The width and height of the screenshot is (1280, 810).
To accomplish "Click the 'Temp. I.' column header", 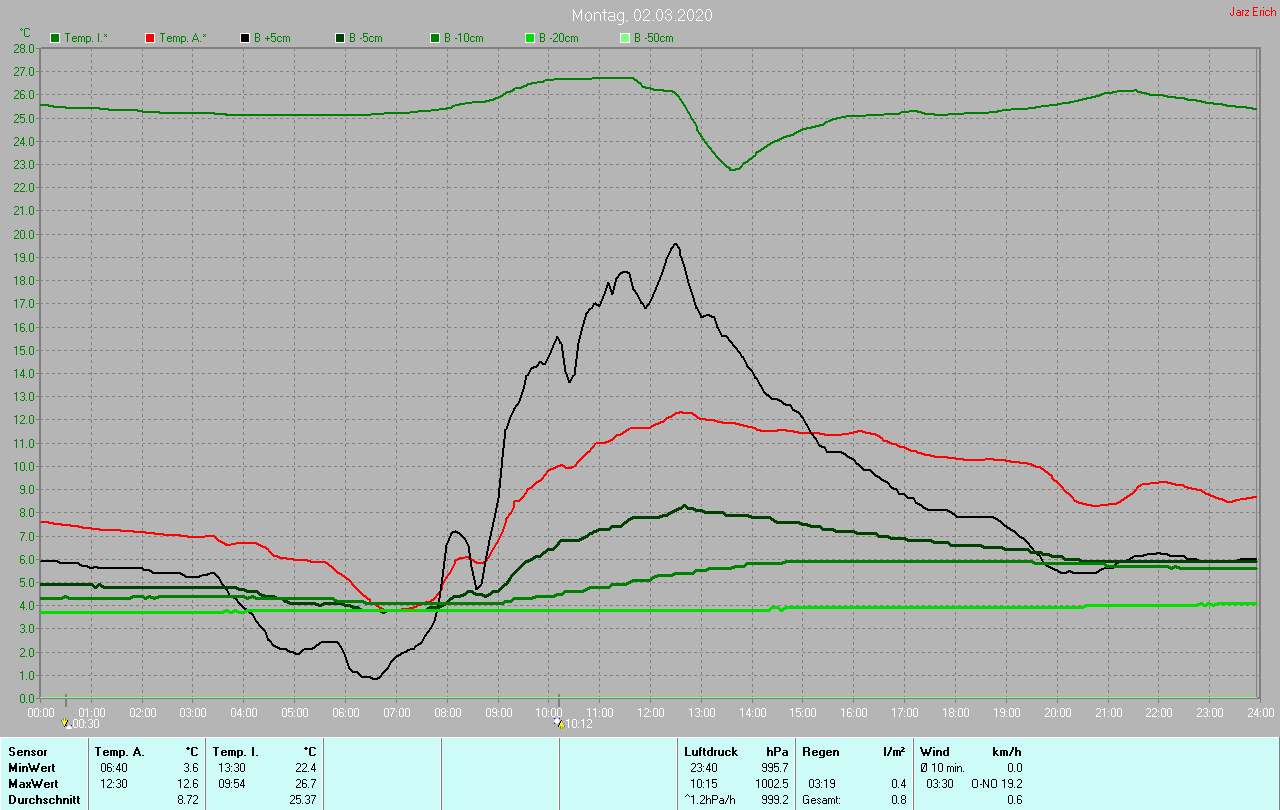I will click(236, 751).
